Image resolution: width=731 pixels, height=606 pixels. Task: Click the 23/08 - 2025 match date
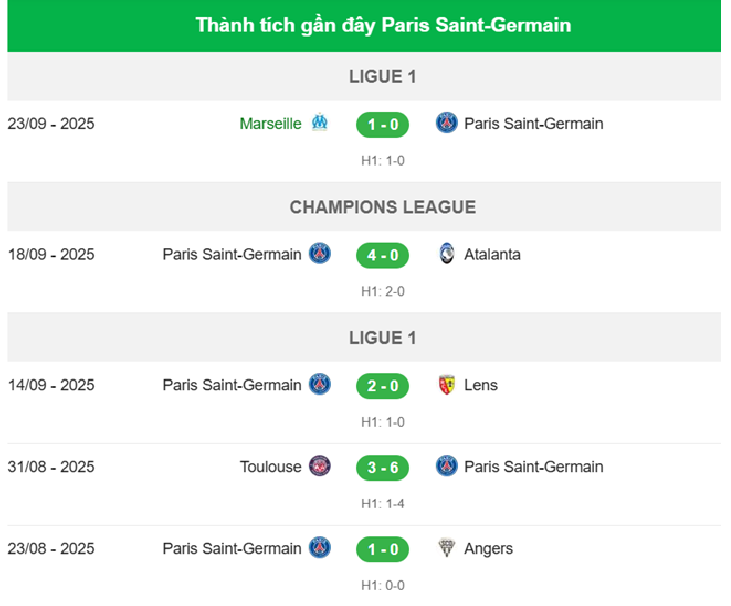click(x=51, y=549)
